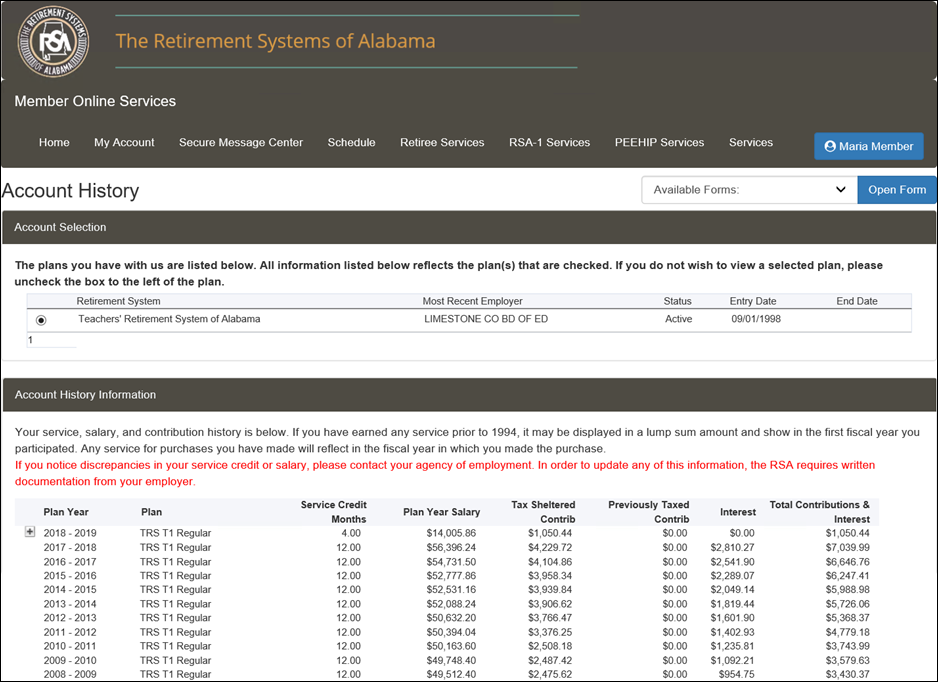Open the Available Forms dropdown
The height and width of the screenshot is (682, 938).
point(750,190)
